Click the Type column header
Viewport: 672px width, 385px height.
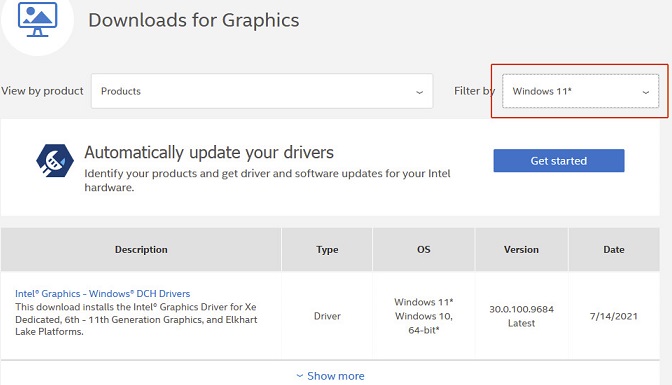coord(327,250)
